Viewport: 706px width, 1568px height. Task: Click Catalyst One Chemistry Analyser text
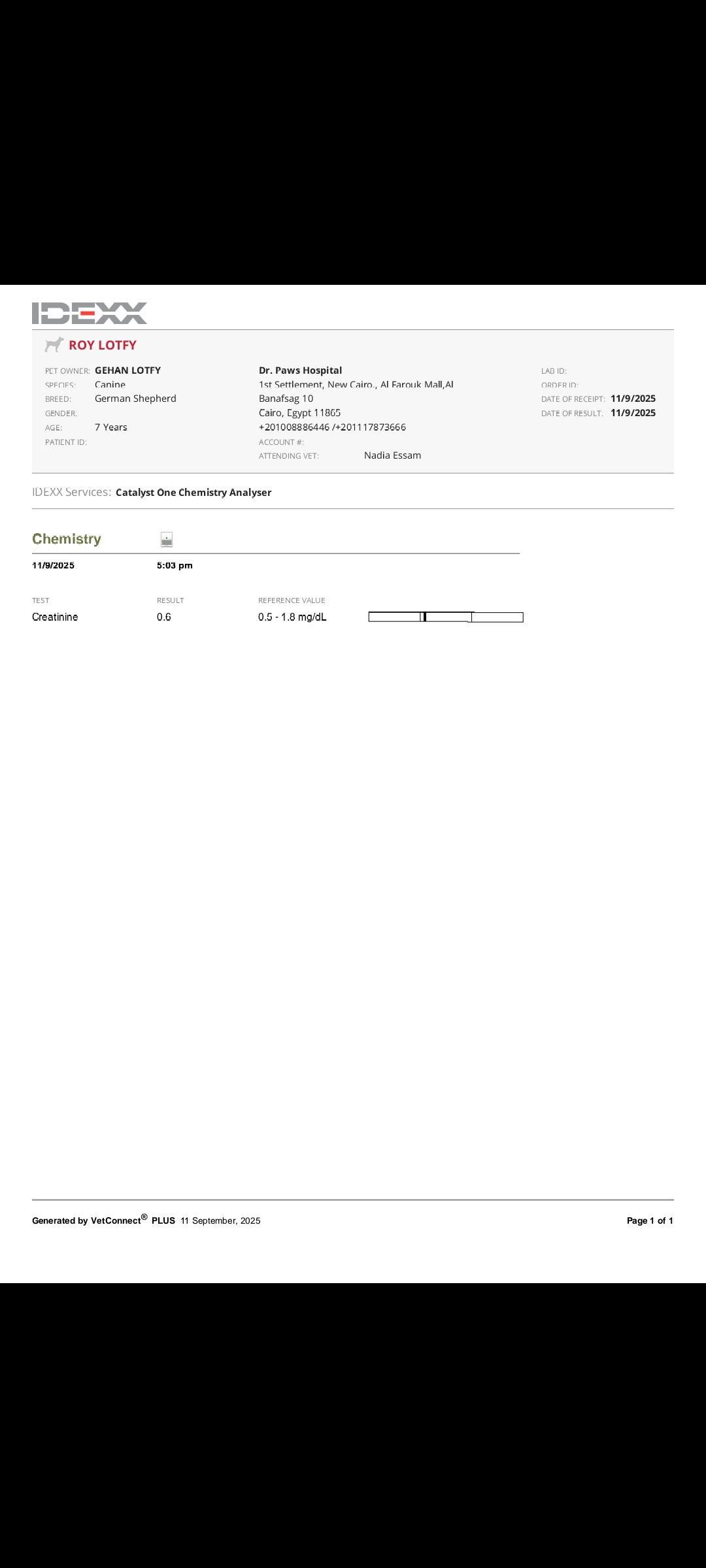[193, 493]
